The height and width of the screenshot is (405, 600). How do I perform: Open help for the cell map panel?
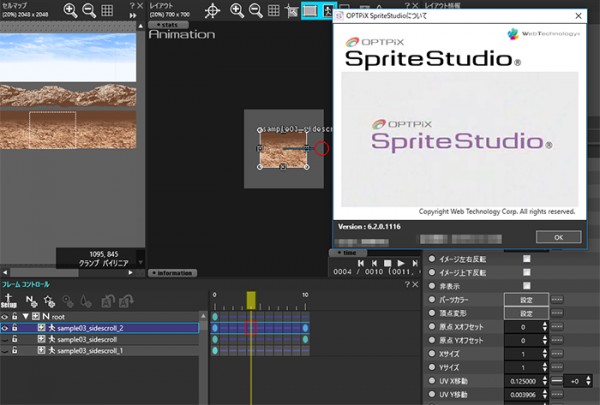(x=132, y=5)
